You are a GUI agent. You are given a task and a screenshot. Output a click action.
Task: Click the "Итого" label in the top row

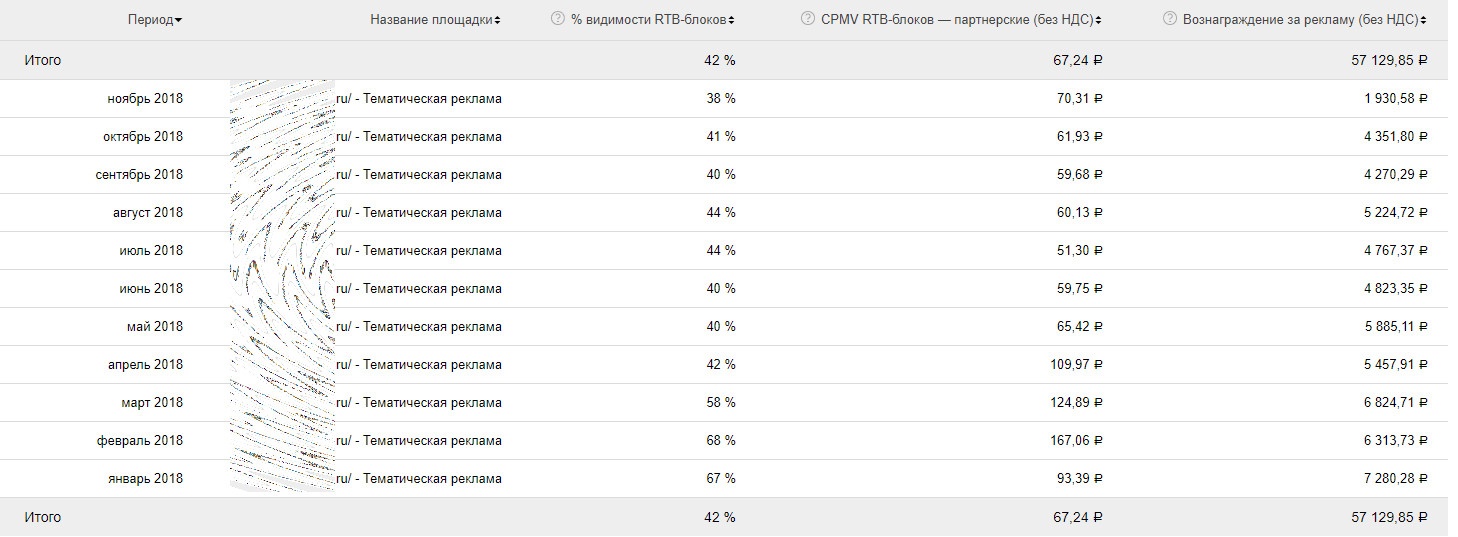pos(43,61)
